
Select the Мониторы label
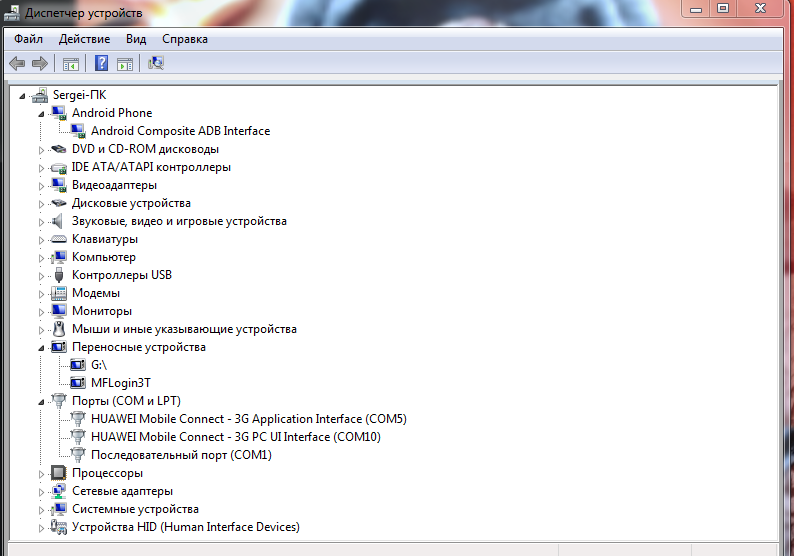[x=102, y=311]
